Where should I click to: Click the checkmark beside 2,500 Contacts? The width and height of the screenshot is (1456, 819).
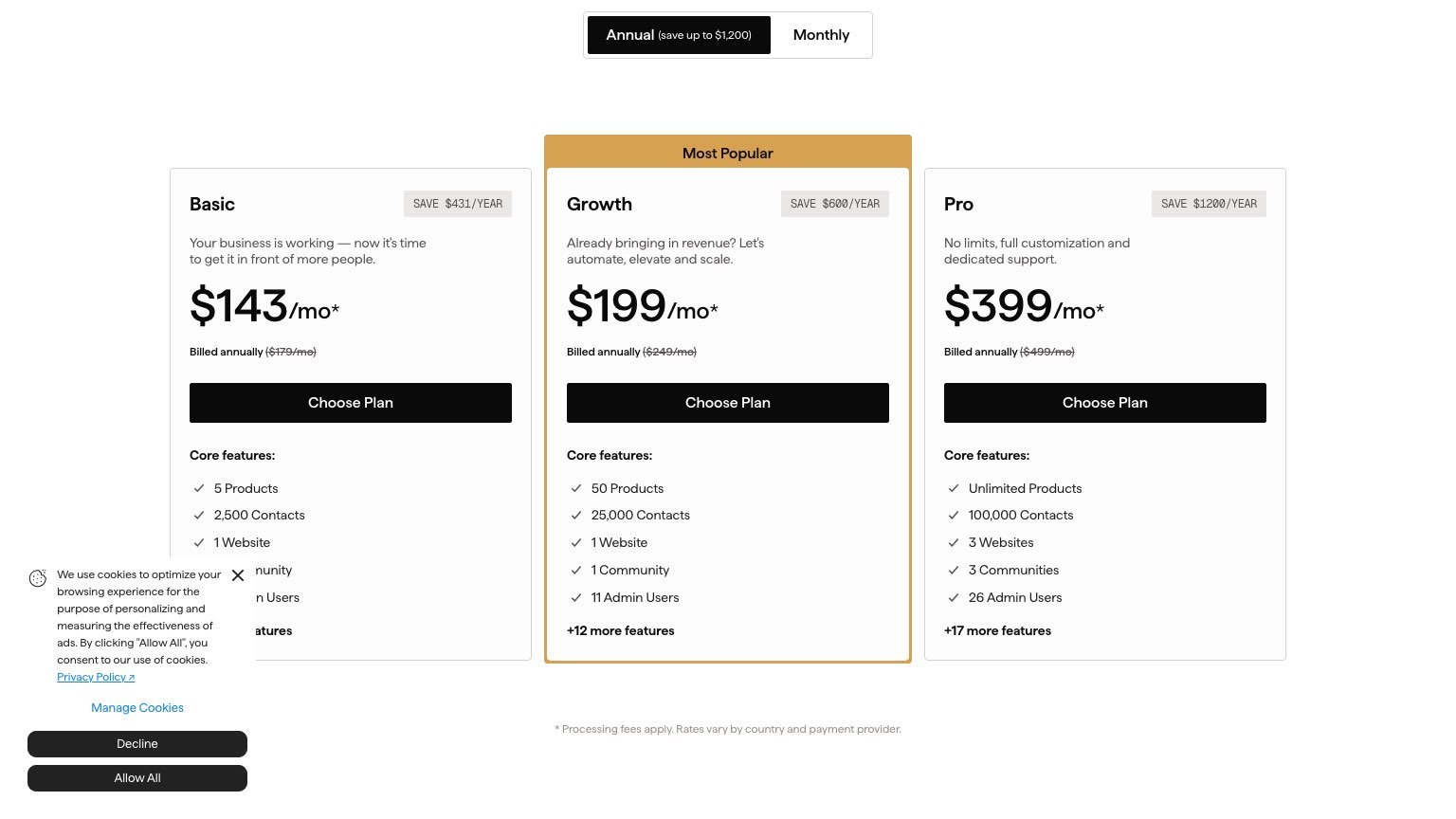coord(199,515)
